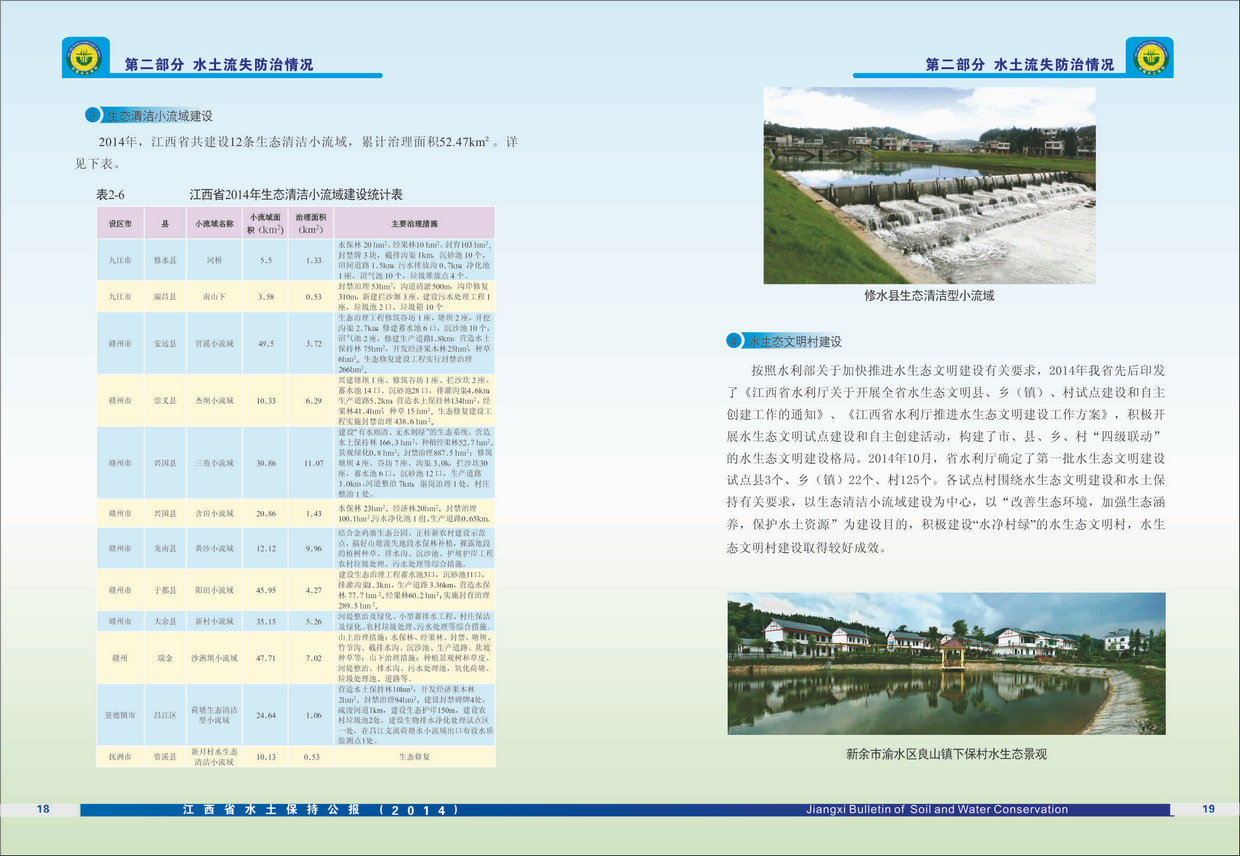The width and height of the screenshot is (1240, 856).
Task: Select the '三角小流域' name cell
Action: click(x=214, y=464)
